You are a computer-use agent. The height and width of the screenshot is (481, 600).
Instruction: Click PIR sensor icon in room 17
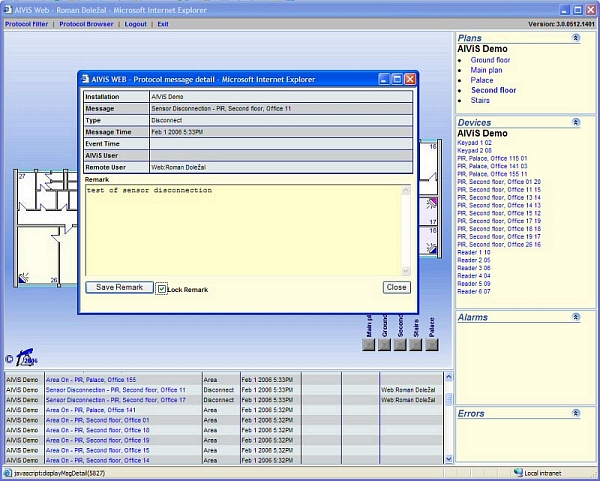(432, 203)
